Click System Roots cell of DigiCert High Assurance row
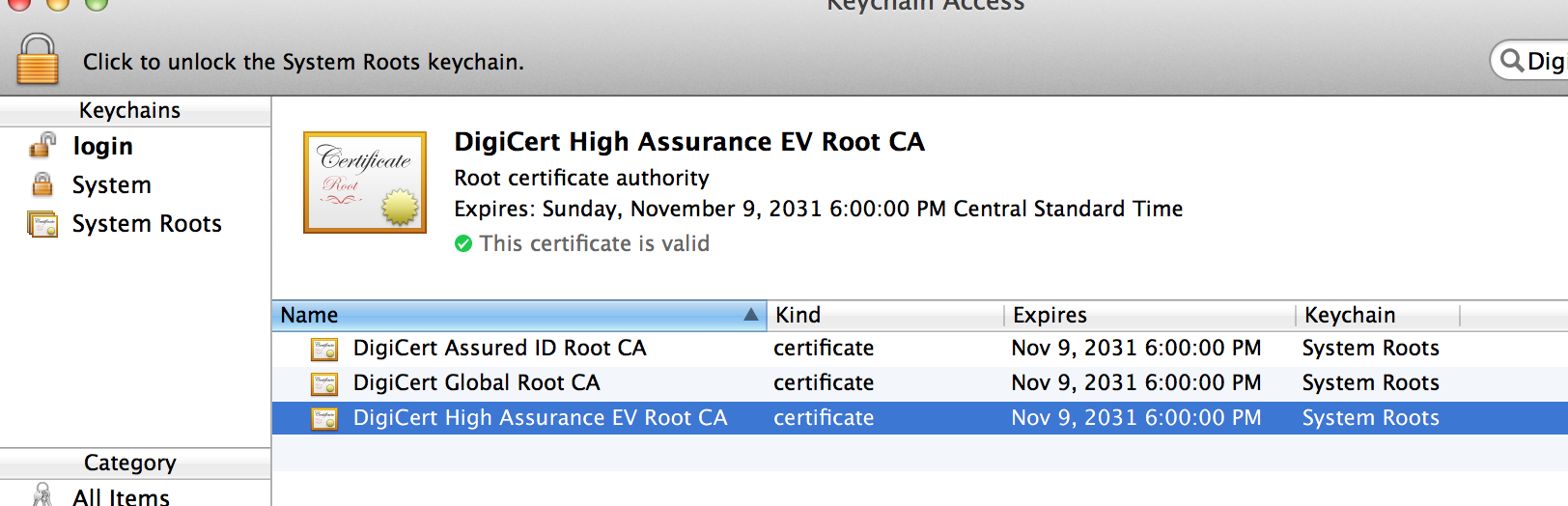 (x=1371, y=418)
